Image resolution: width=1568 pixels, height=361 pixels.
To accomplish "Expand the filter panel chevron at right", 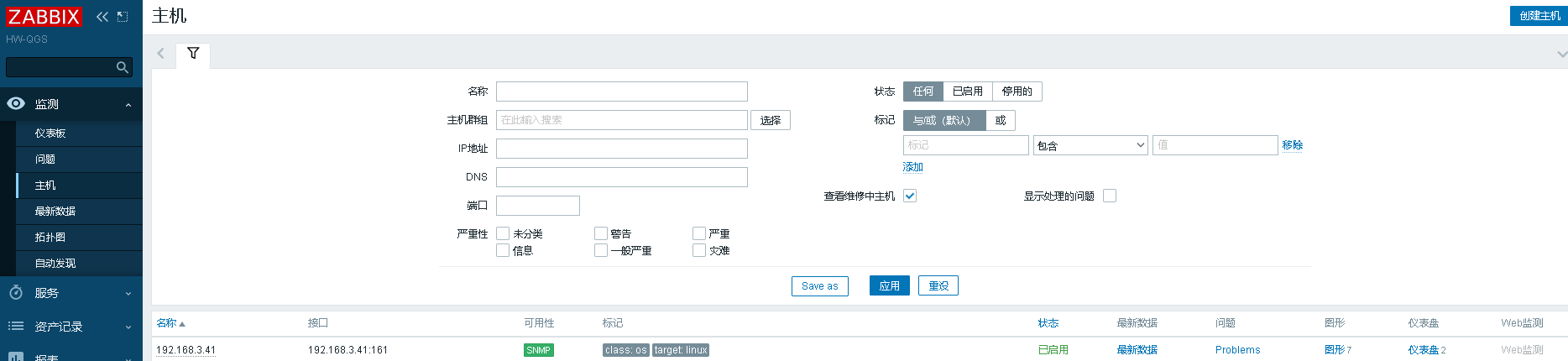I will (1561, 54).
